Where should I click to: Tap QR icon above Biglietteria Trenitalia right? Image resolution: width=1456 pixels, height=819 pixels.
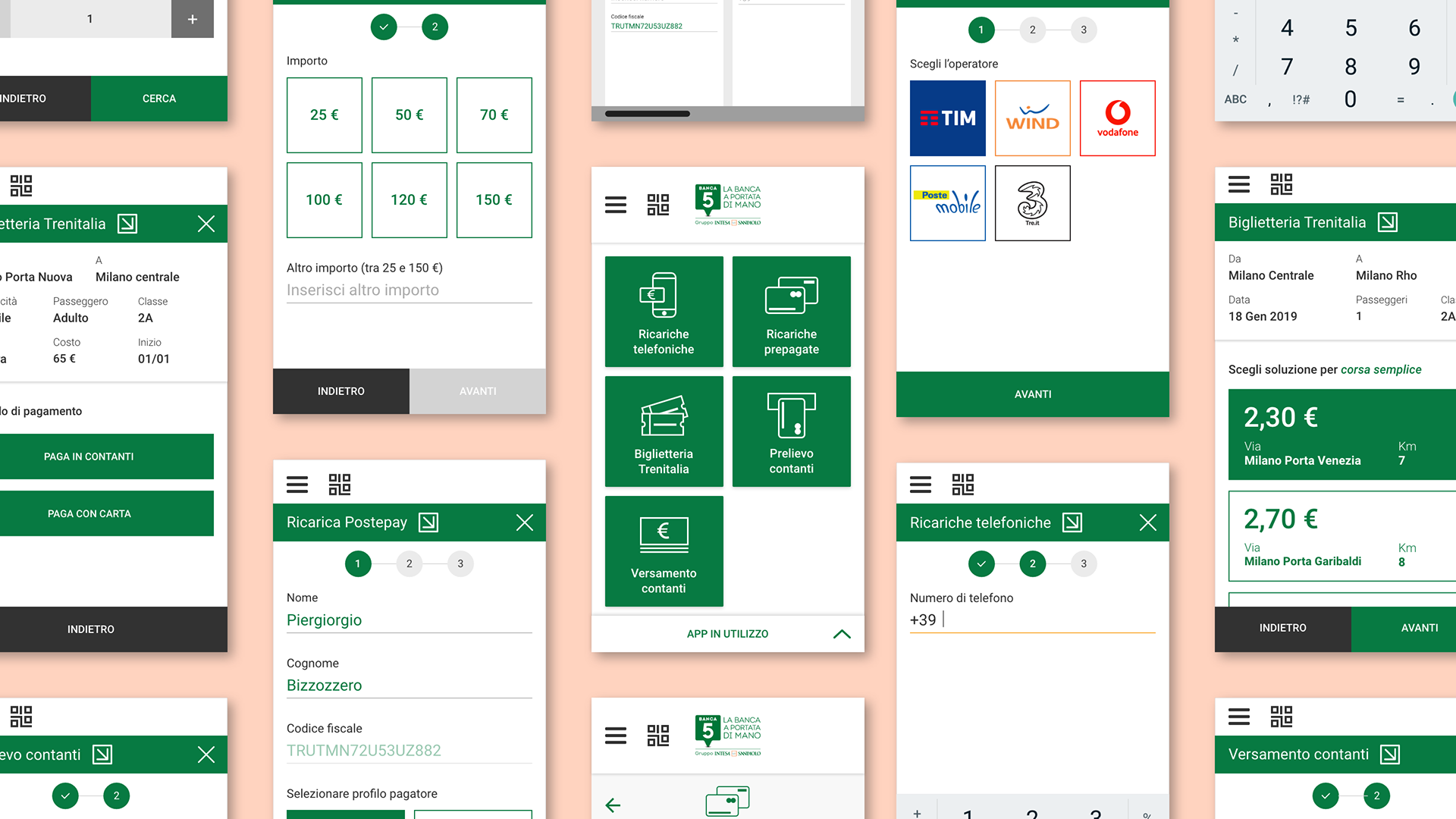pyautogui.click(x=1282, y=184)
